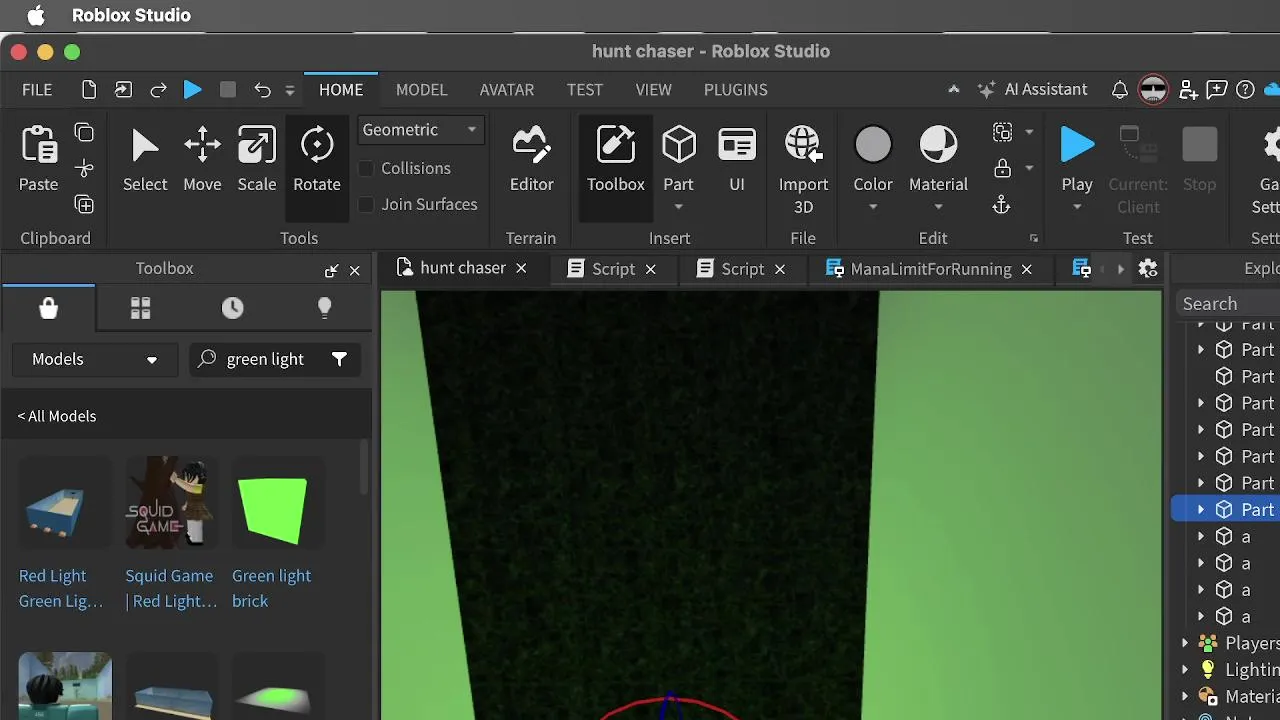Open the Toolbox Recent clock tab

click(x=232, y=309)
